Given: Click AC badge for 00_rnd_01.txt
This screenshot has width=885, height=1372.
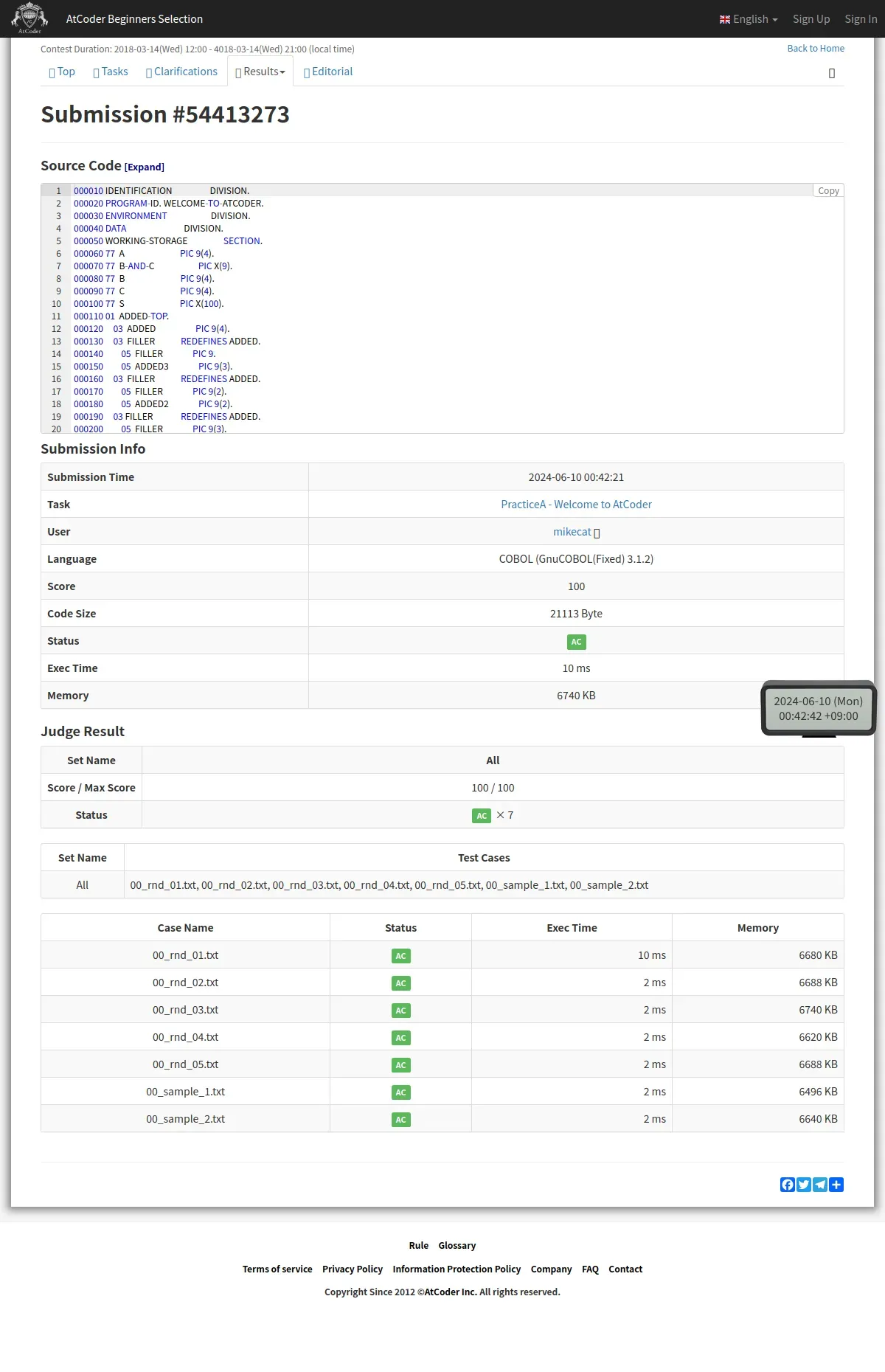Looking at the screenshot, I should 401,956.
